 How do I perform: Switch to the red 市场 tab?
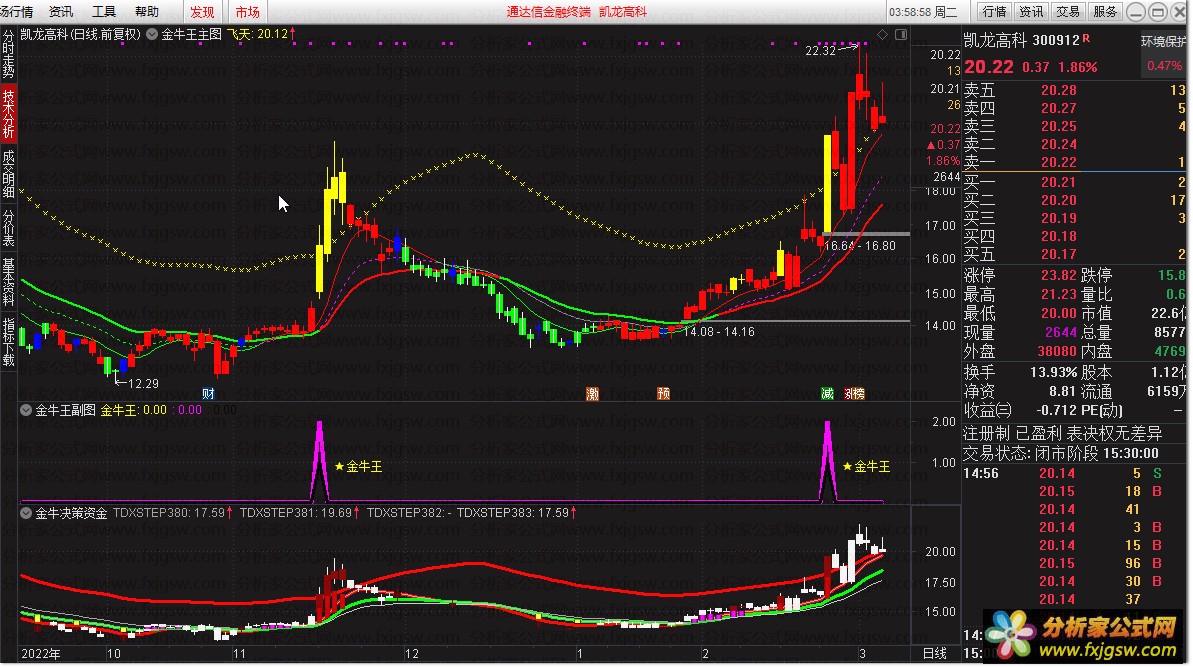tap(247, 11)
